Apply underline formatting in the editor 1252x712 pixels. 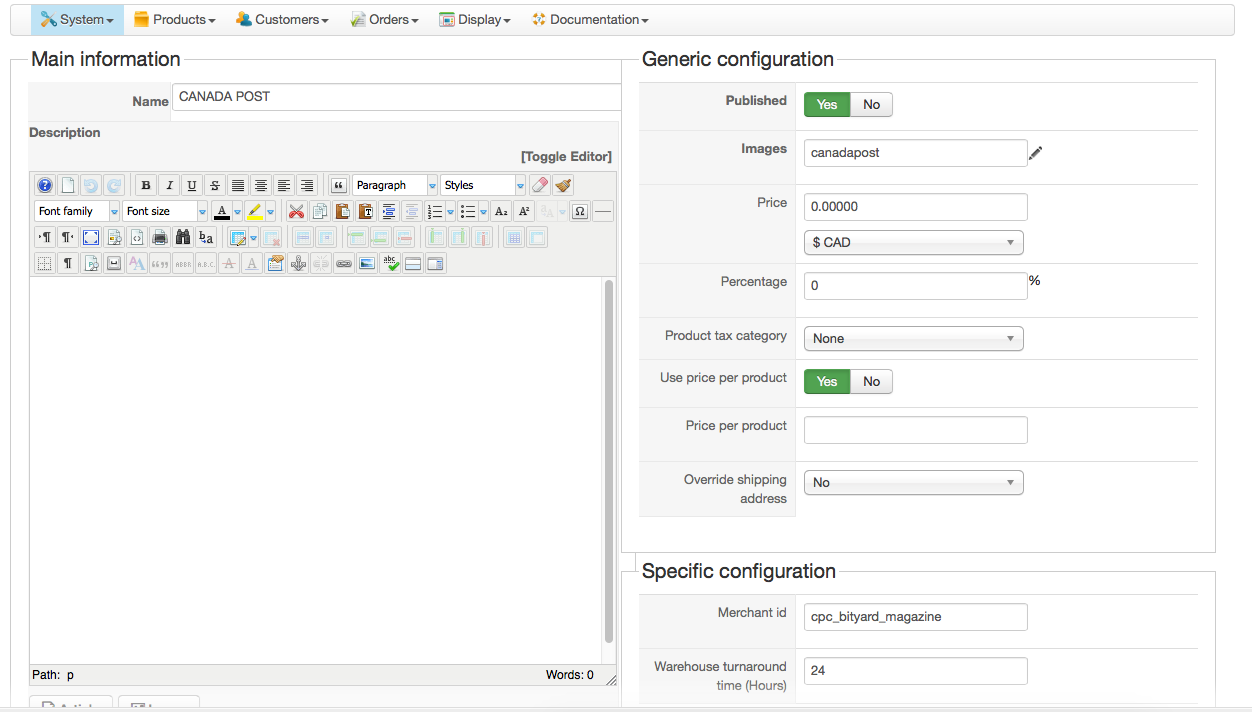pos(192,185)
